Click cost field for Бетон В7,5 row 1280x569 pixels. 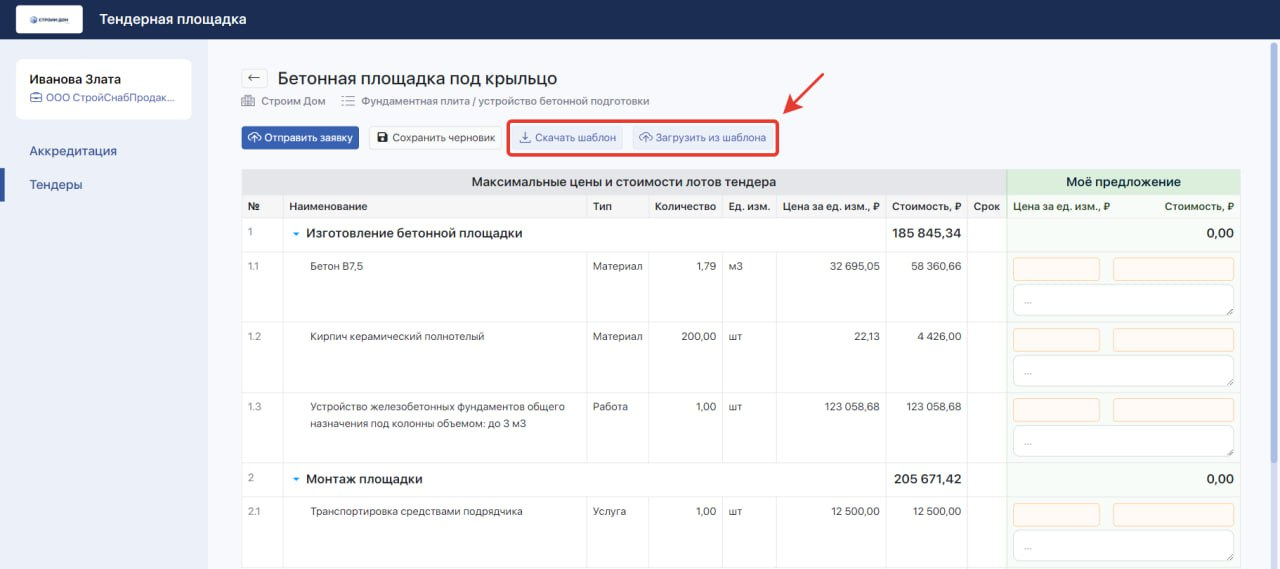point(1173,269)
